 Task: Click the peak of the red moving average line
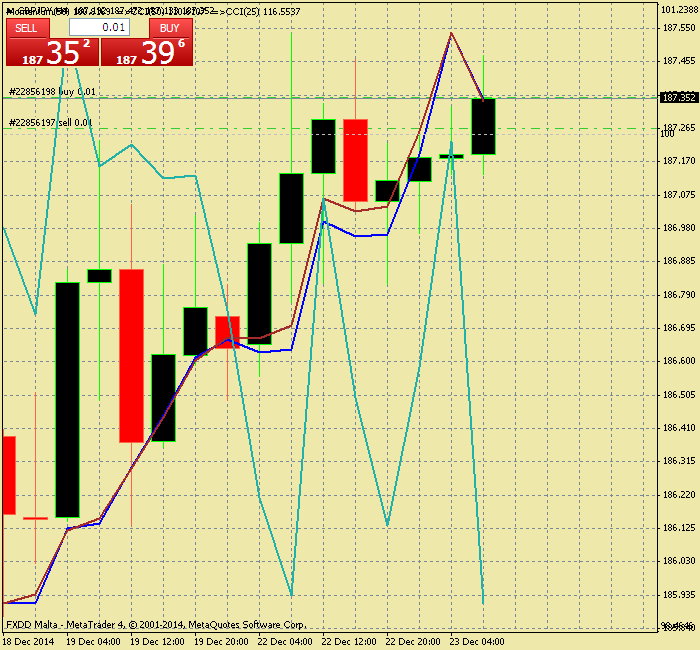(x=451, y=33)
